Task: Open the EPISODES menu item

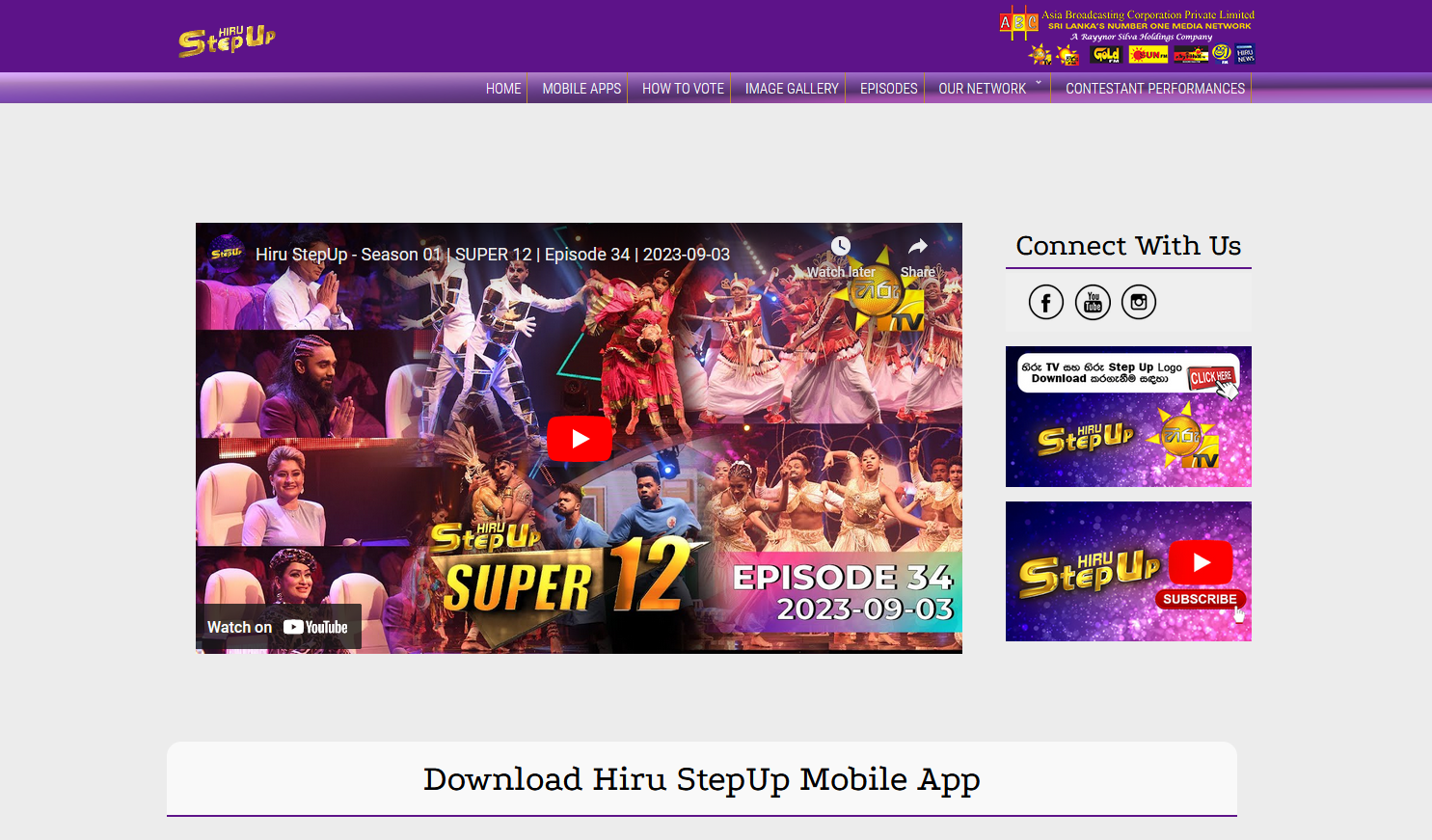Action: [888, 89]
